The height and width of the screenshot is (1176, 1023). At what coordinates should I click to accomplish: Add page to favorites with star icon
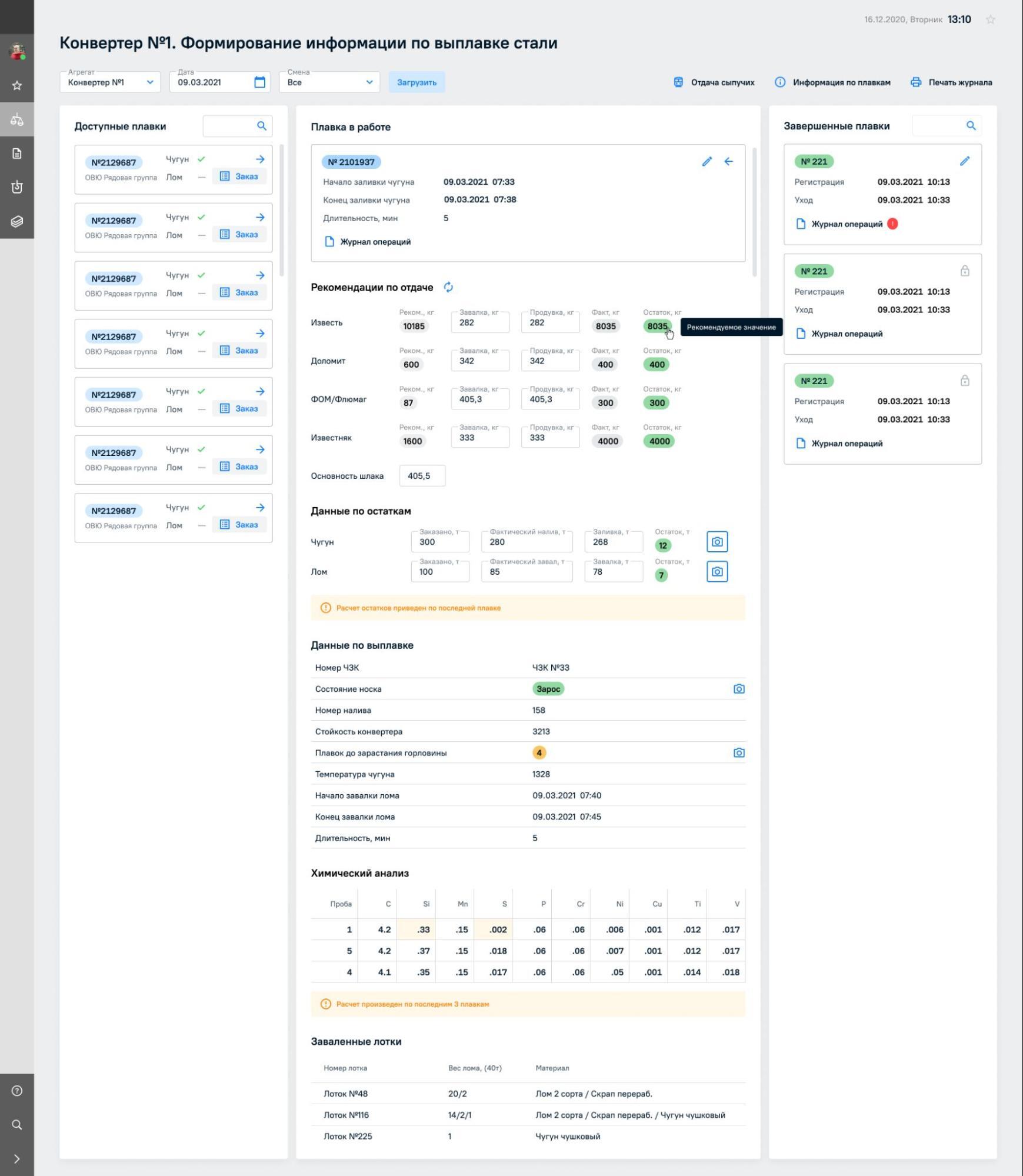991,19
